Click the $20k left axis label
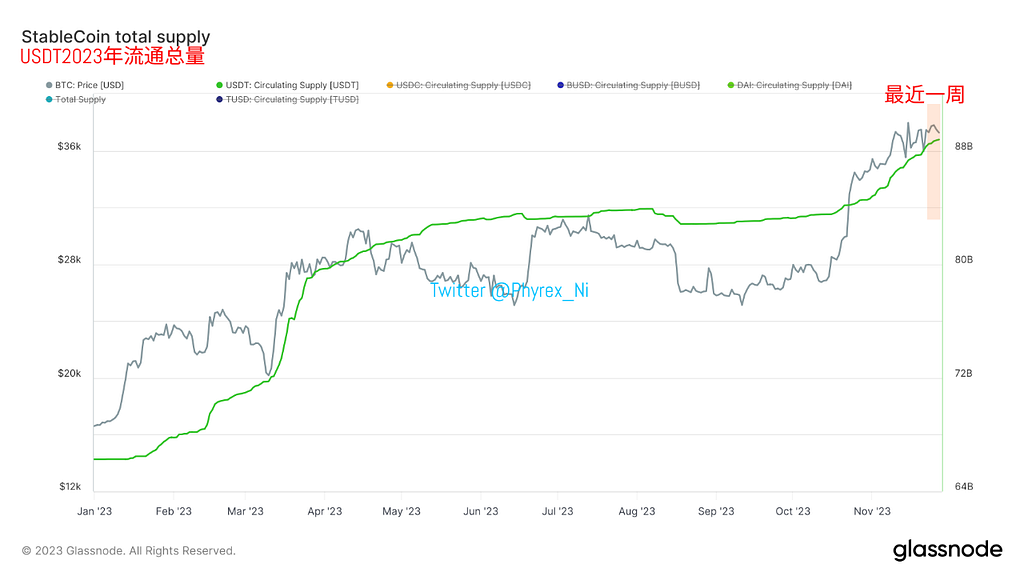The image size is (1024, 576). click(69, 374)
